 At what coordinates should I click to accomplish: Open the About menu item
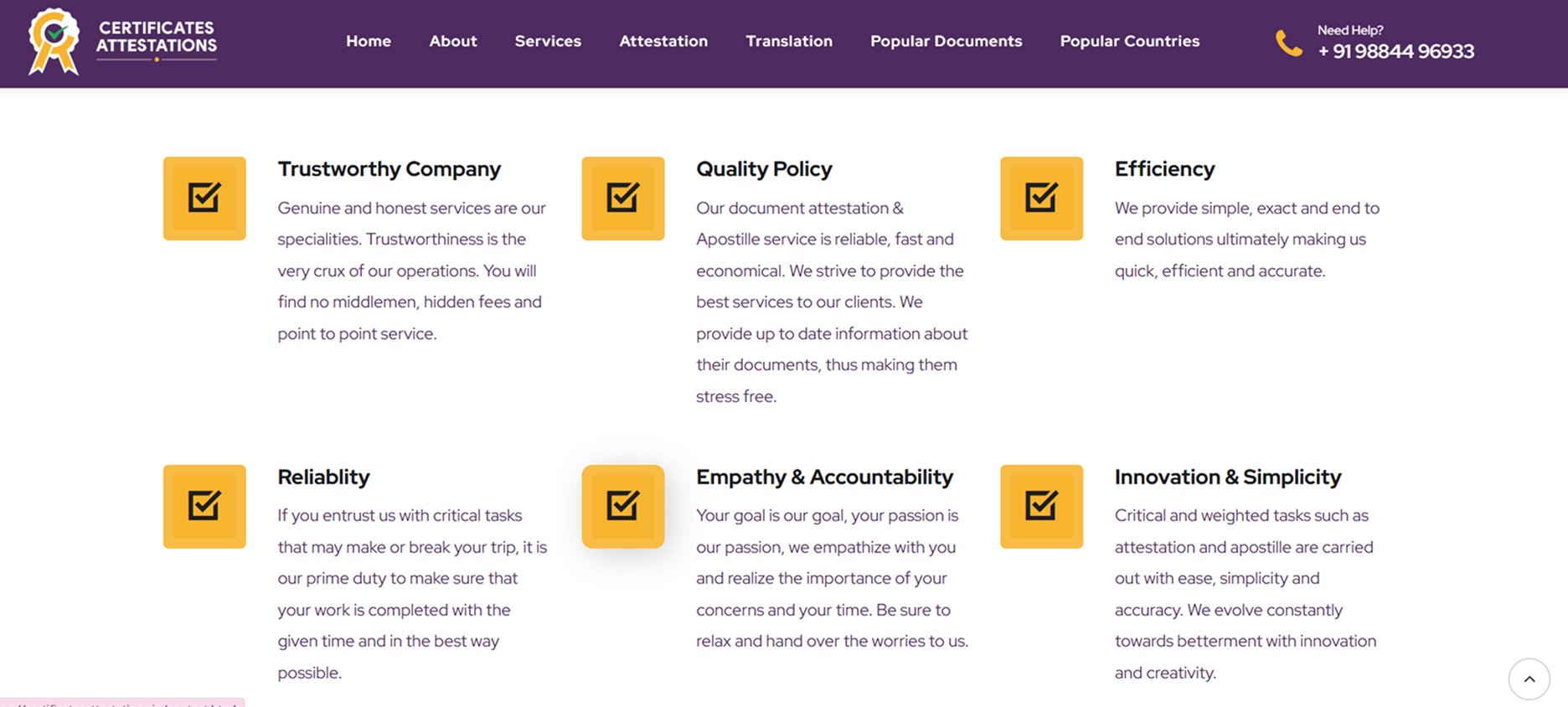(x=453, y=41)
